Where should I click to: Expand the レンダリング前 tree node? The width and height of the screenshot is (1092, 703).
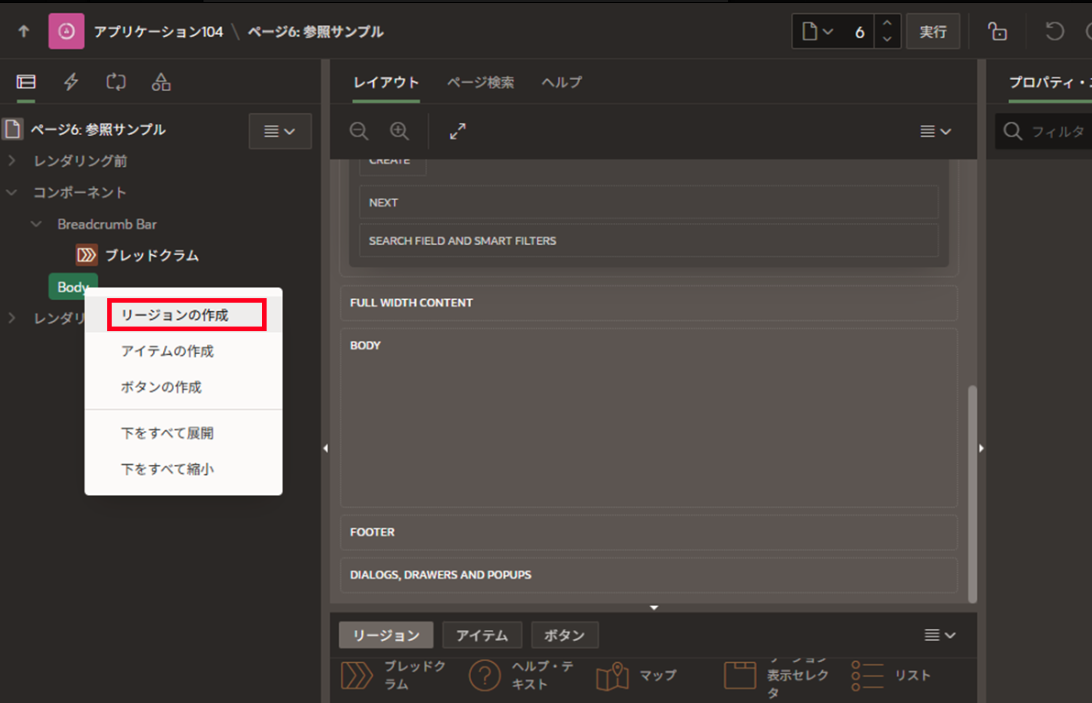(x=12, y=161)
